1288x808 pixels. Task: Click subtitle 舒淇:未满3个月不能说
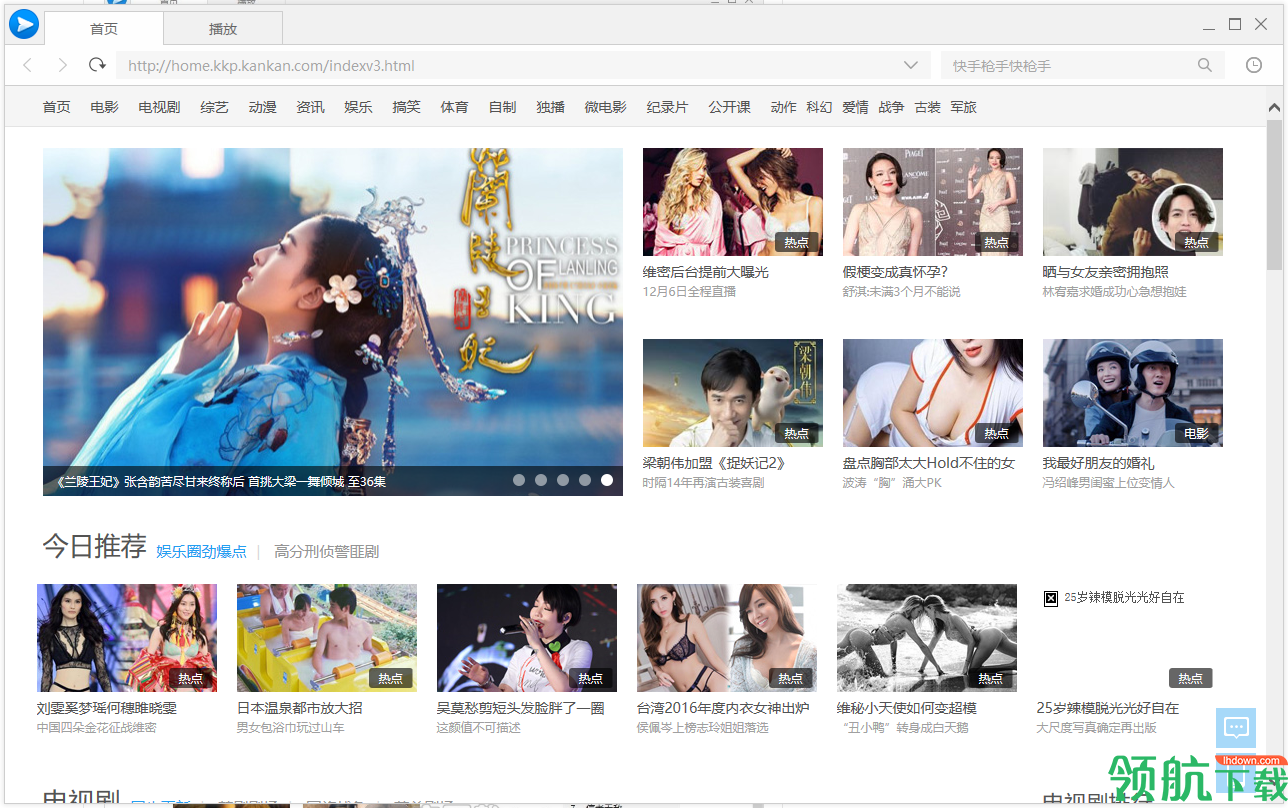tap(902, 292)
